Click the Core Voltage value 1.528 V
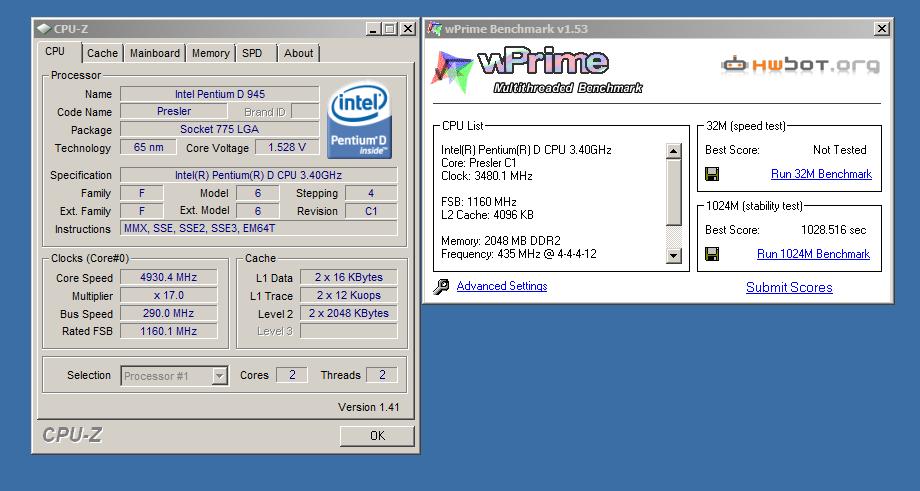The image size is (920, 491). tap(287, 147)
